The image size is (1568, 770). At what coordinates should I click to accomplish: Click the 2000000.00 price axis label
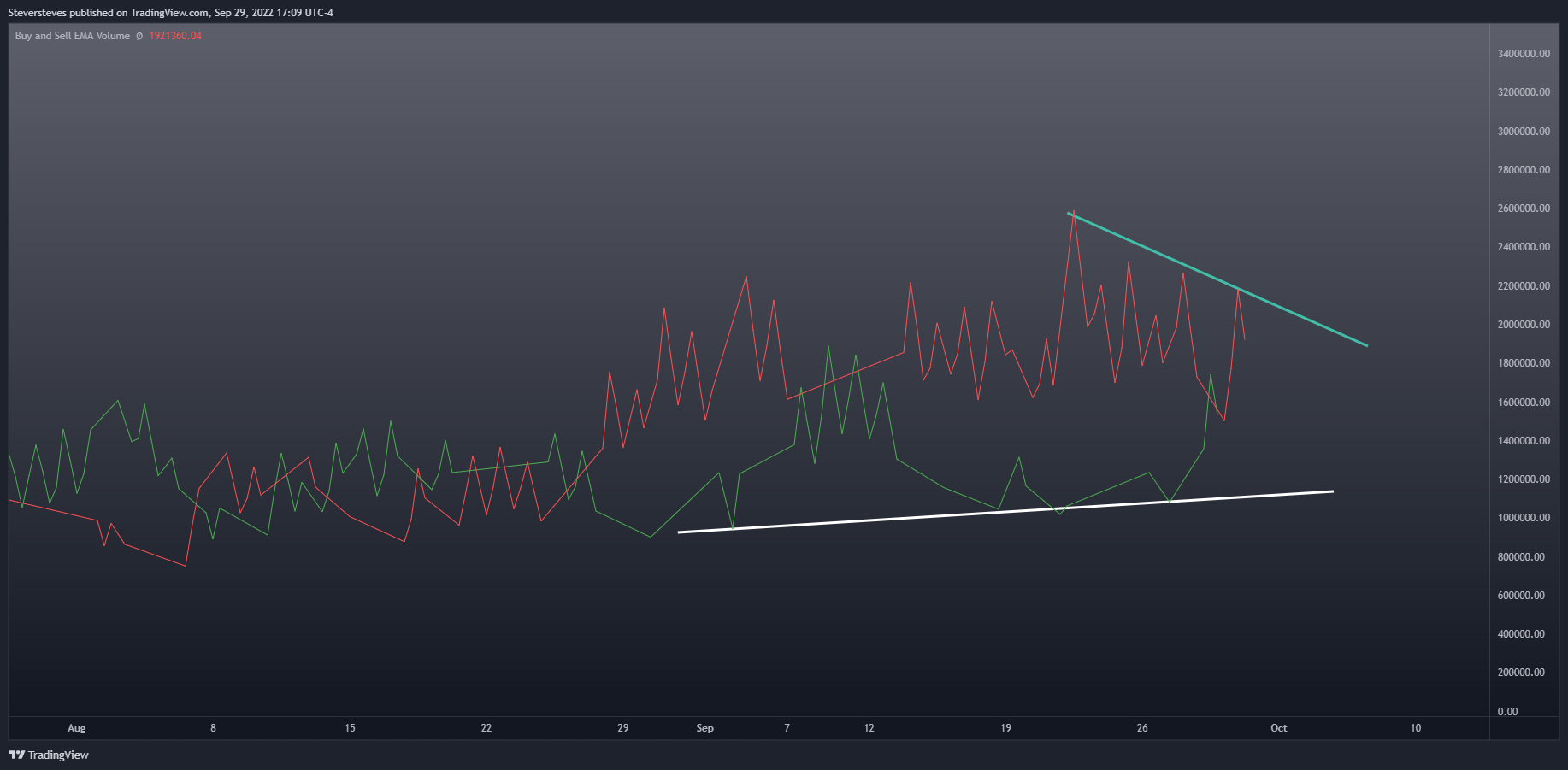point(1524,325)
